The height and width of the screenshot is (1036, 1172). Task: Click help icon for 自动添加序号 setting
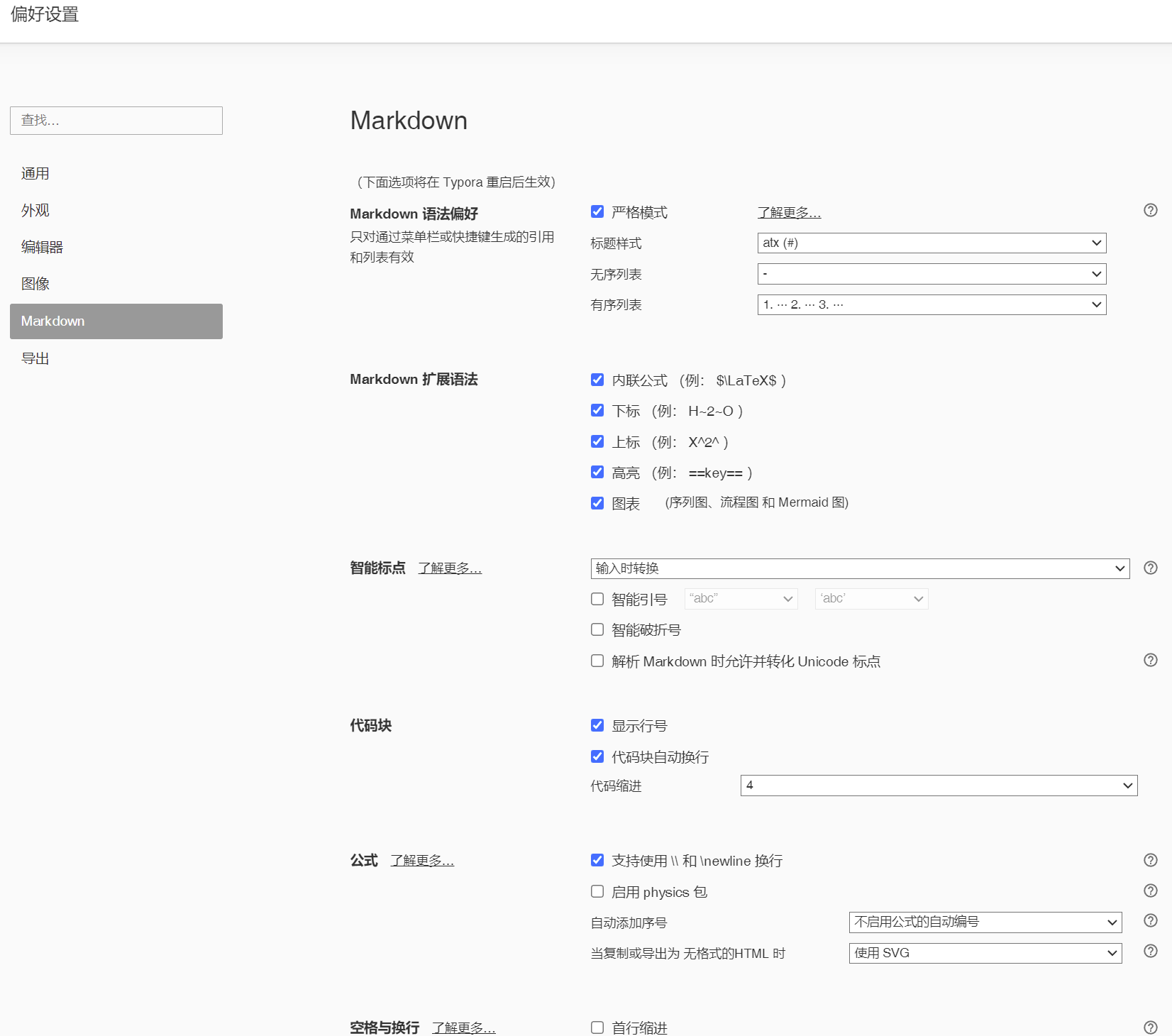click(x=1150, y=920)
